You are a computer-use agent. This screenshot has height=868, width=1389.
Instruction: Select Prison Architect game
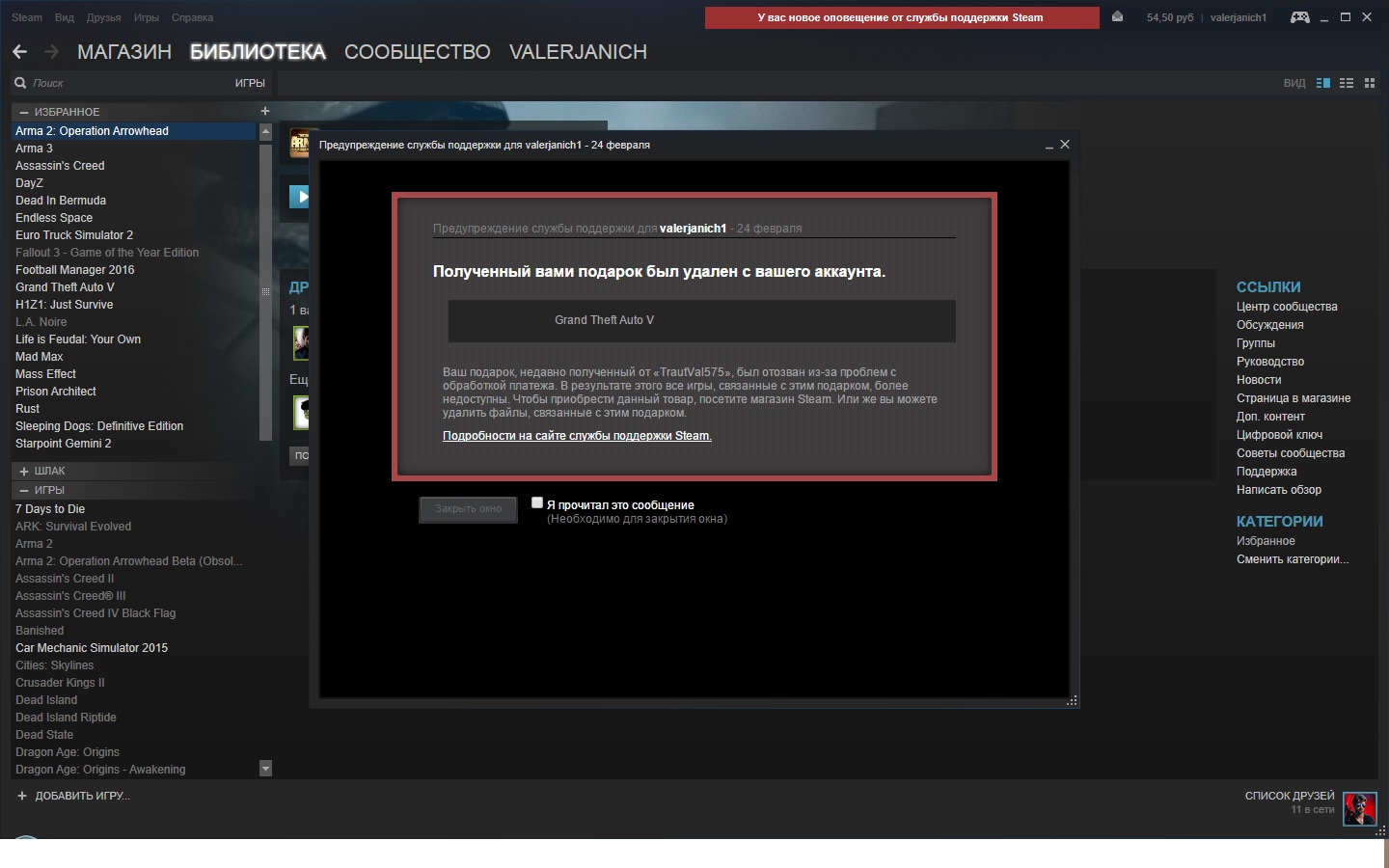click(135, 392)
